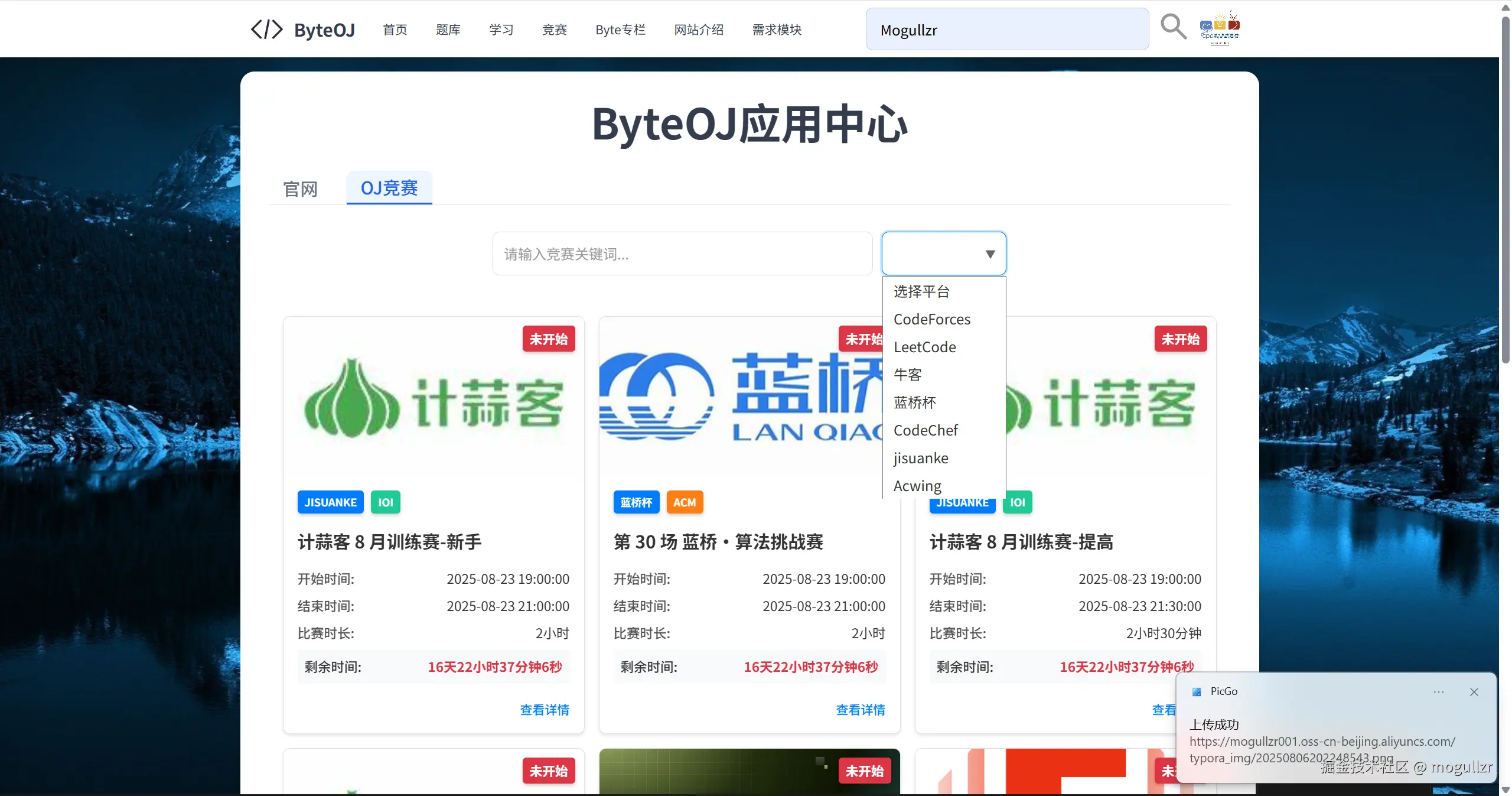Open PicGo notification options (three dots)

click(1438, 692)
